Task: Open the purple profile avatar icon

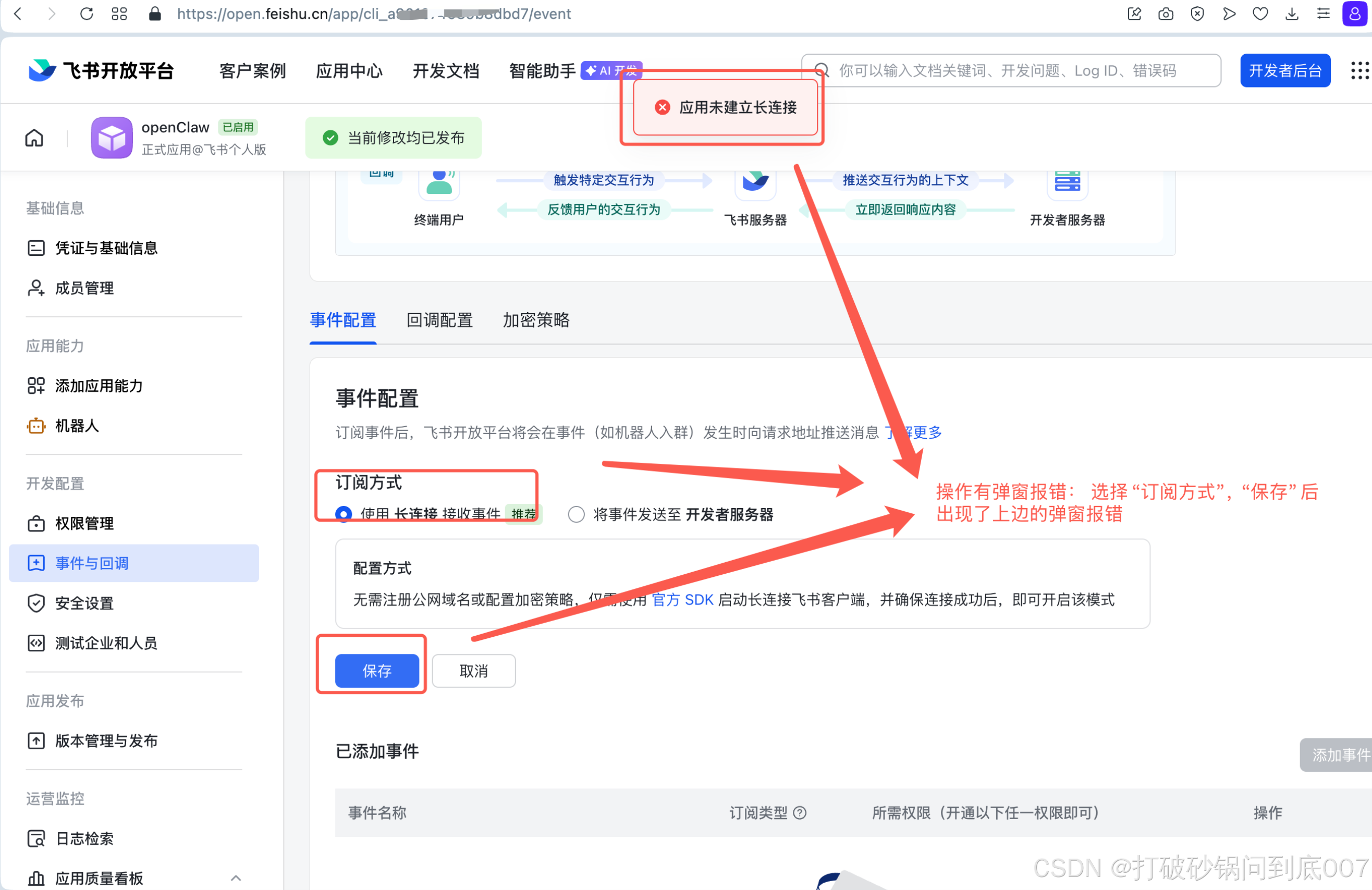Action: (1355, 13)
